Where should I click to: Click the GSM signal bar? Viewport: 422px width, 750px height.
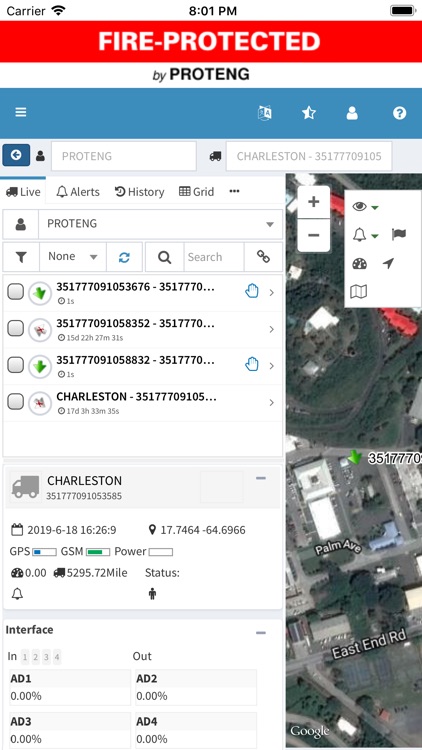98,552
